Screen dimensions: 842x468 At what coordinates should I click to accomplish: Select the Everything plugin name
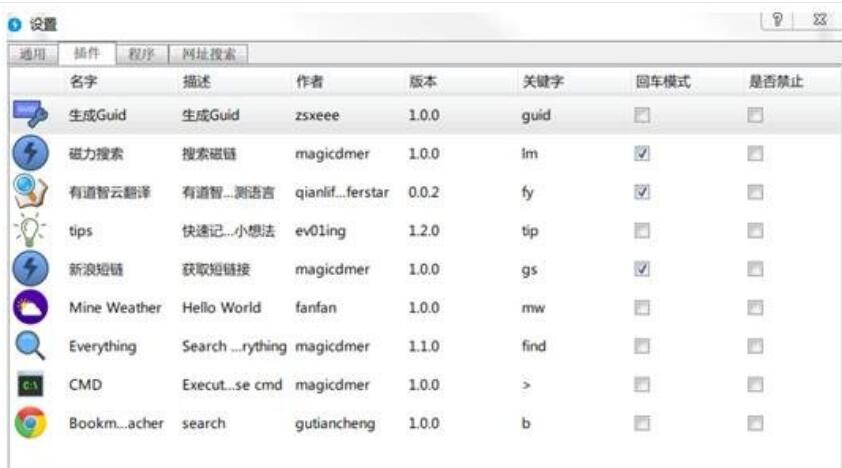point(103,346)
